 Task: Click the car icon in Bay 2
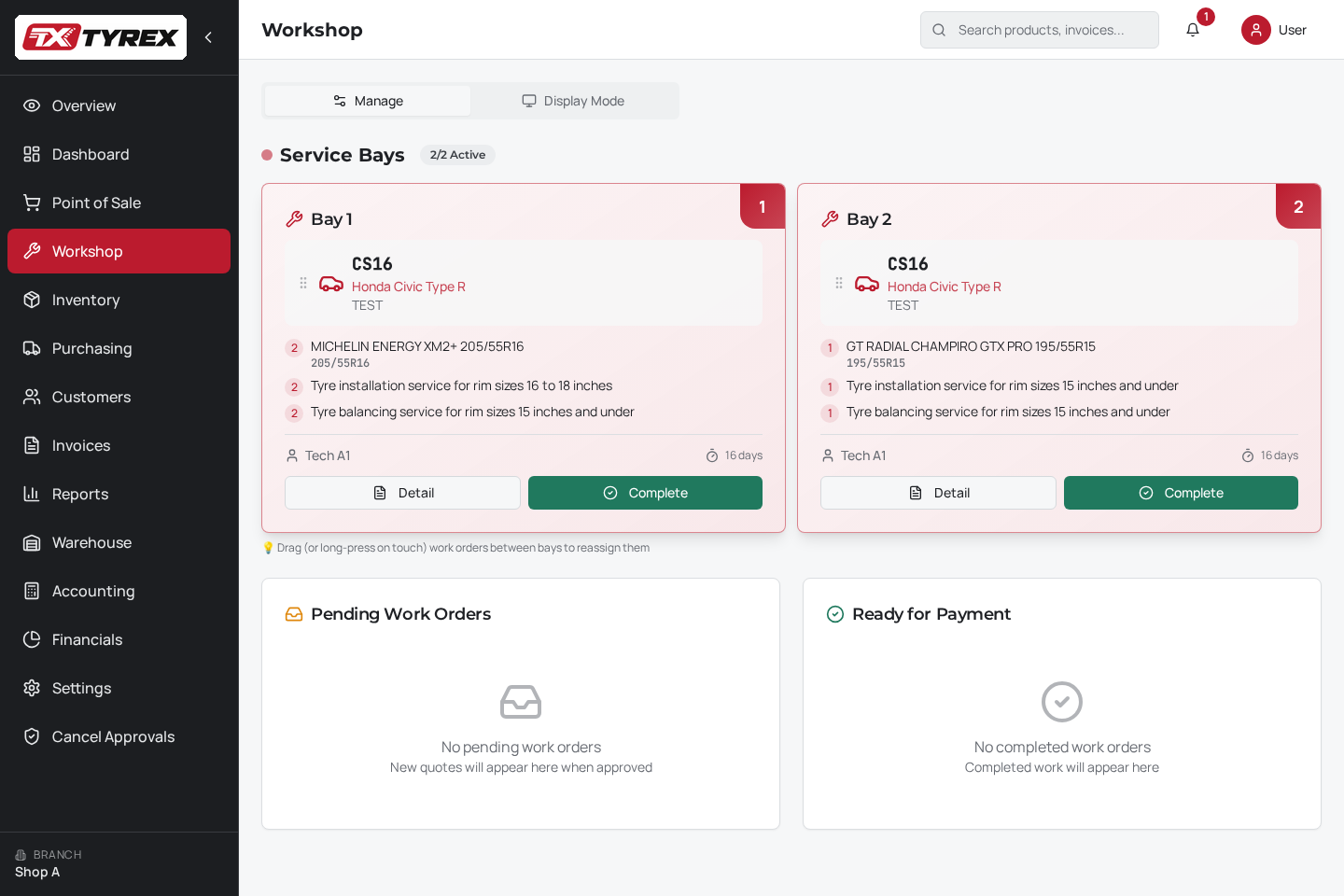click(867, 284)
